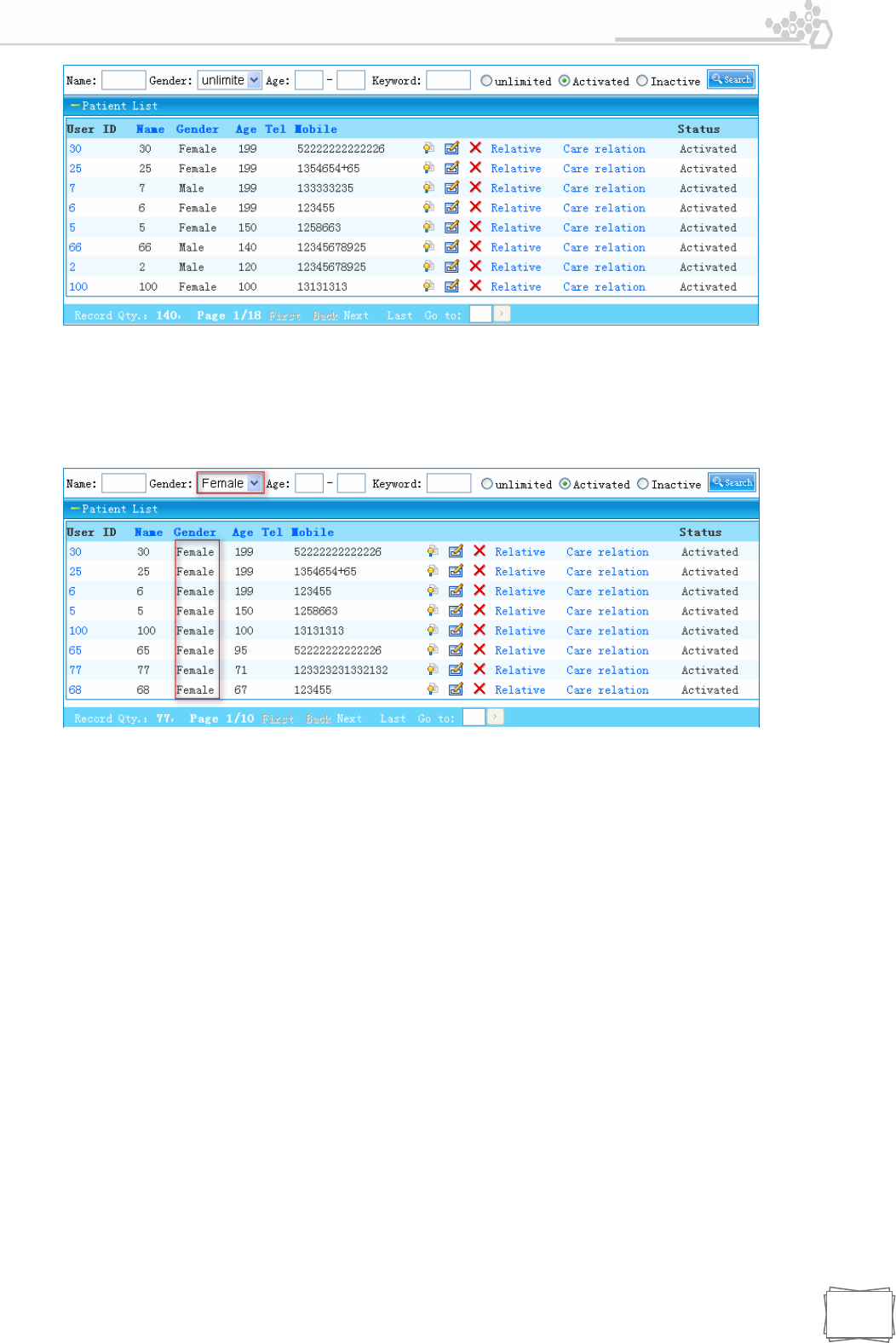Focus the maximum Age field in unlimite-gender panel

click(x=350, y=80)
